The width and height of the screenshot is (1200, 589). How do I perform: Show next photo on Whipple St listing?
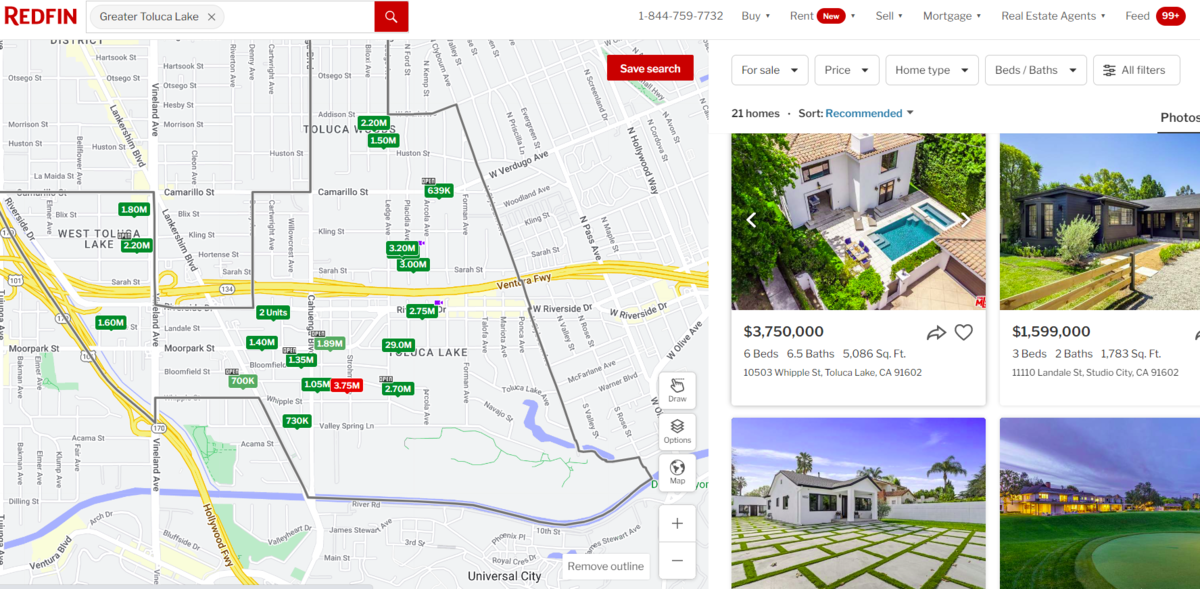tap(966, 220)
